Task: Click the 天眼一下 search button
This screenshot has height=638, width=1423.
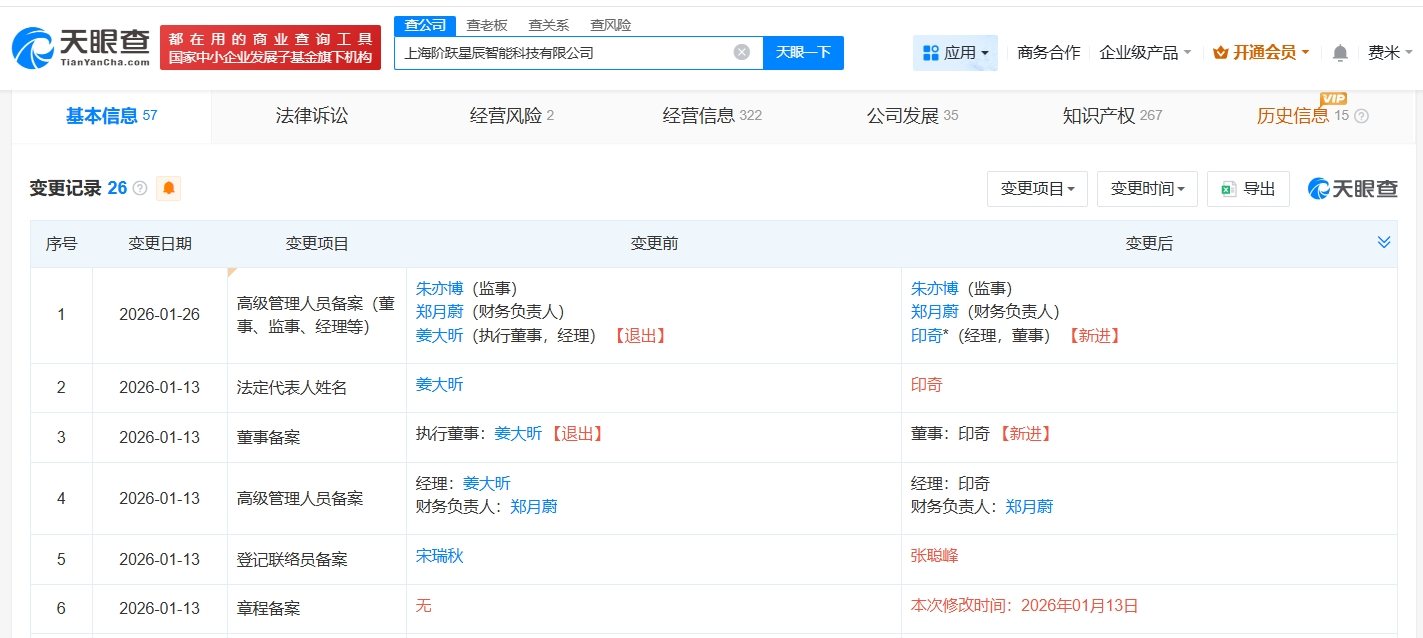Action: pyautogui.click(x=803, y=52)
